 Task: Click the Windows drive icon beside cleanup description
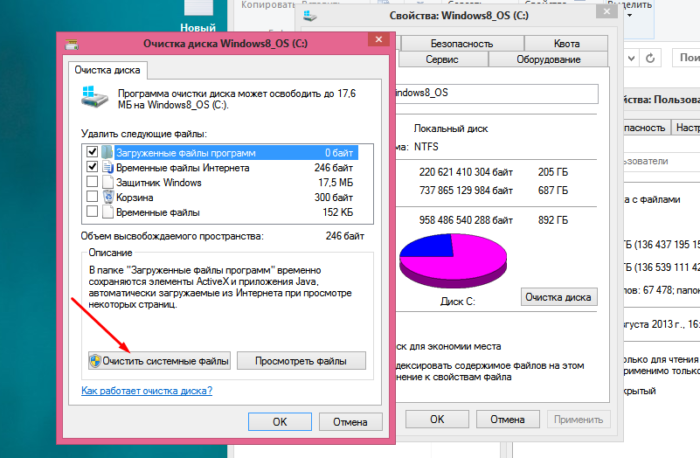[94, 97]
